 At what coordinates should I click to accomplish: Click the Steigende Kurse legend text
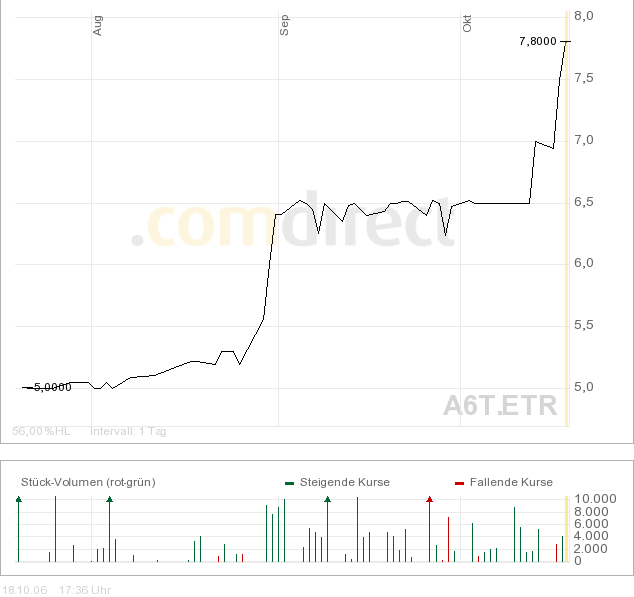345,482
